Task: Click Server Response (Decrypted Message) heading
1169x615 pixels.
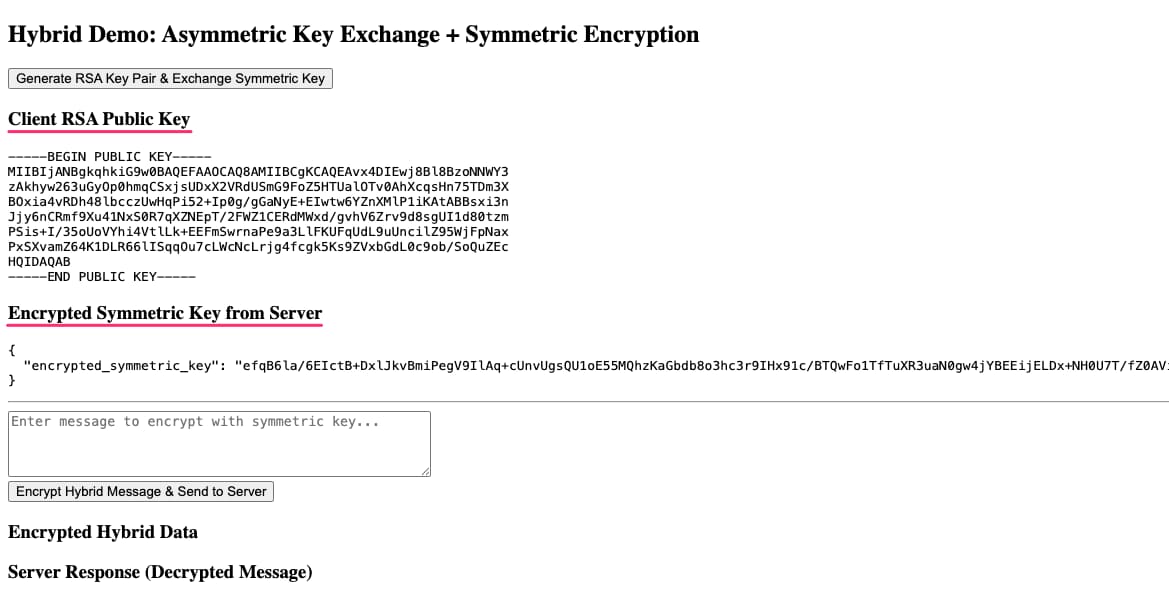Action: click(160, 572)
